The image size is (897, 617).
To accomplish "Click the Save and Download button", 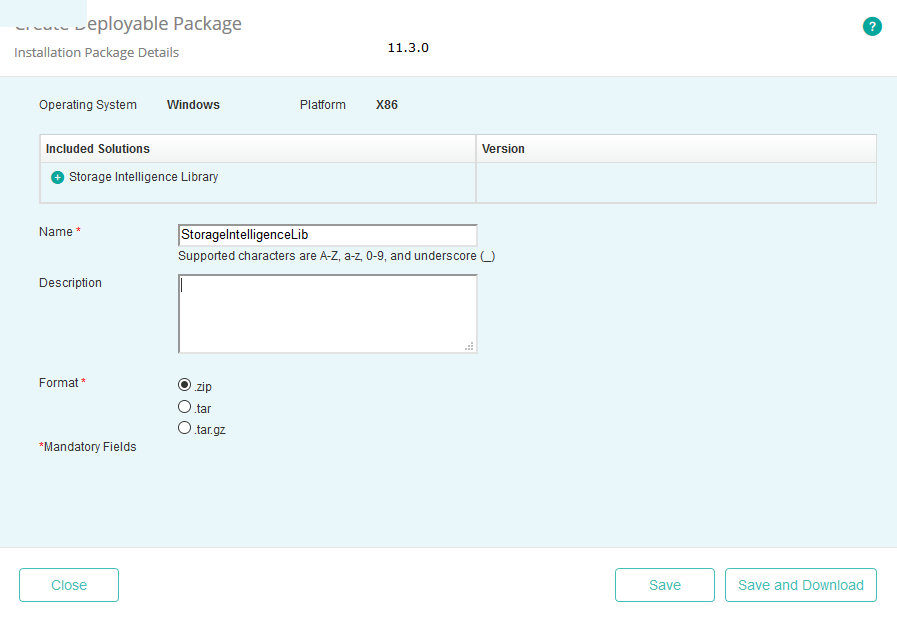I will (x=800, y=585).
